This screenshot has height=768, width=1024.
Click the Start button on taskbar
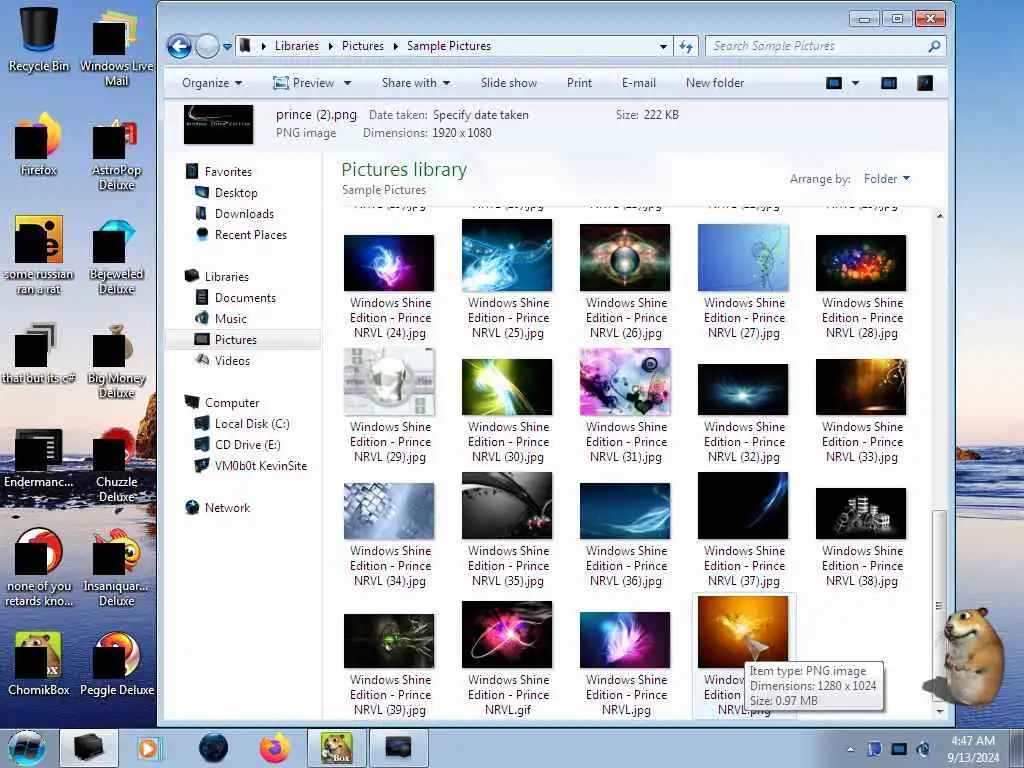(x=27, y=748)
